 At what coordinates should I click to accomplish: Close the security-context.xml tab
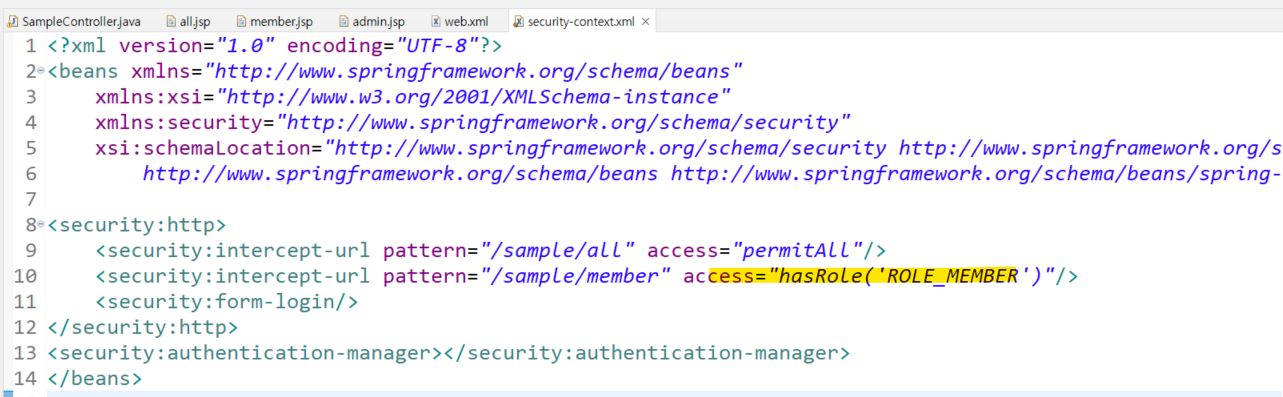click(x=645, y=21)
